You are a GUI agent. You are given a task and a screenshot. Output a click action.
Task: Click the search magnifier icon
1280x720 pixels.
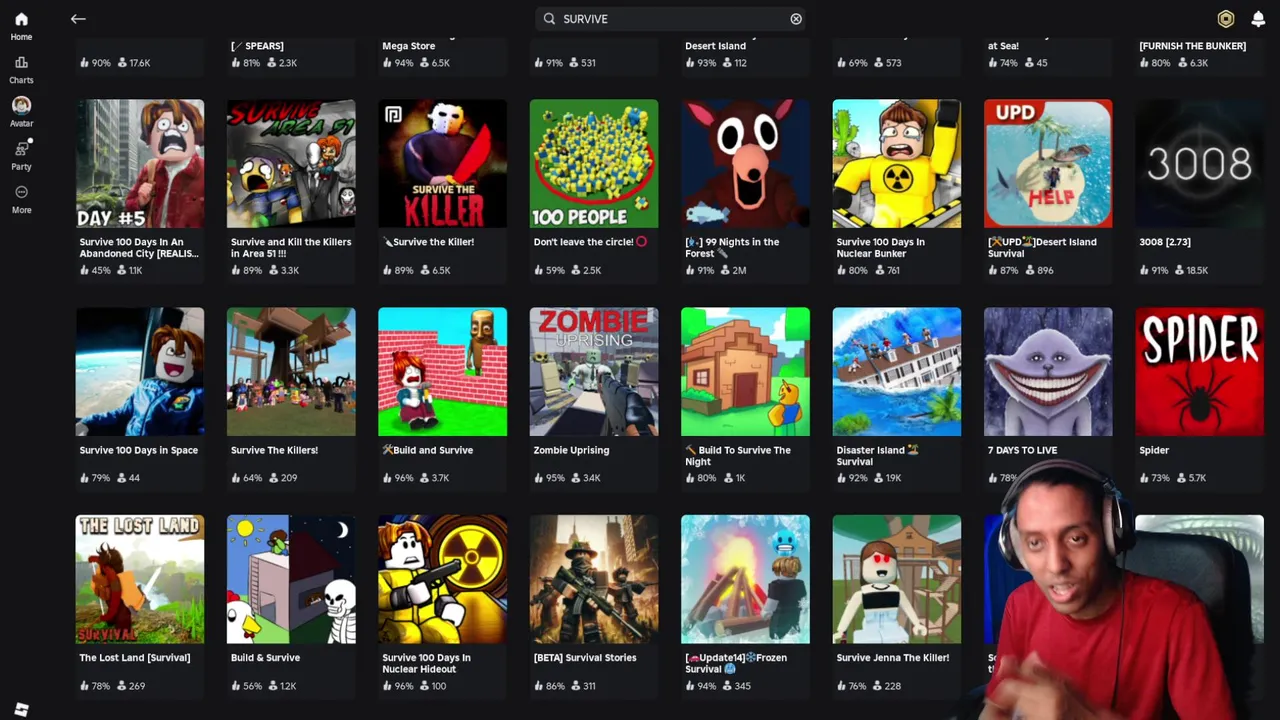click(549, 19)
